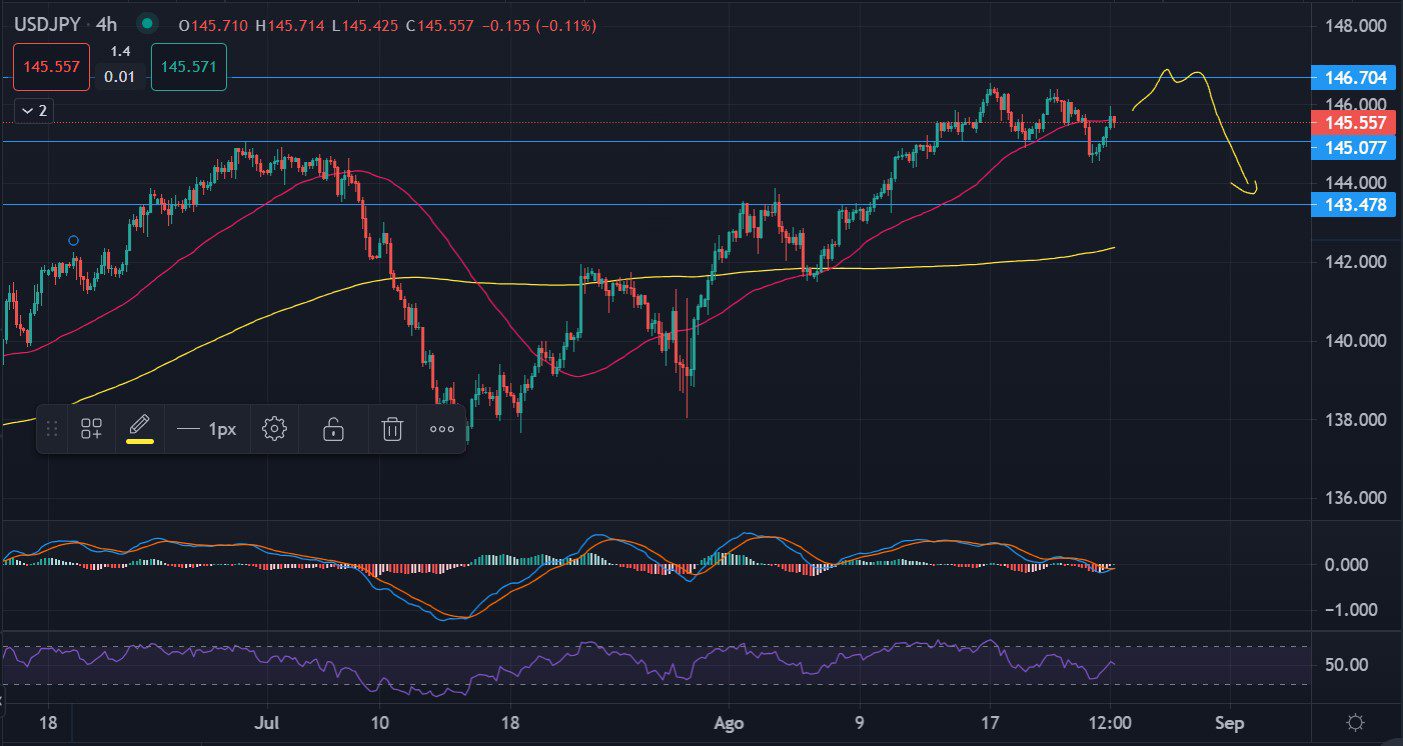
Task: Click the green market status dot
Action: point(147,24)
